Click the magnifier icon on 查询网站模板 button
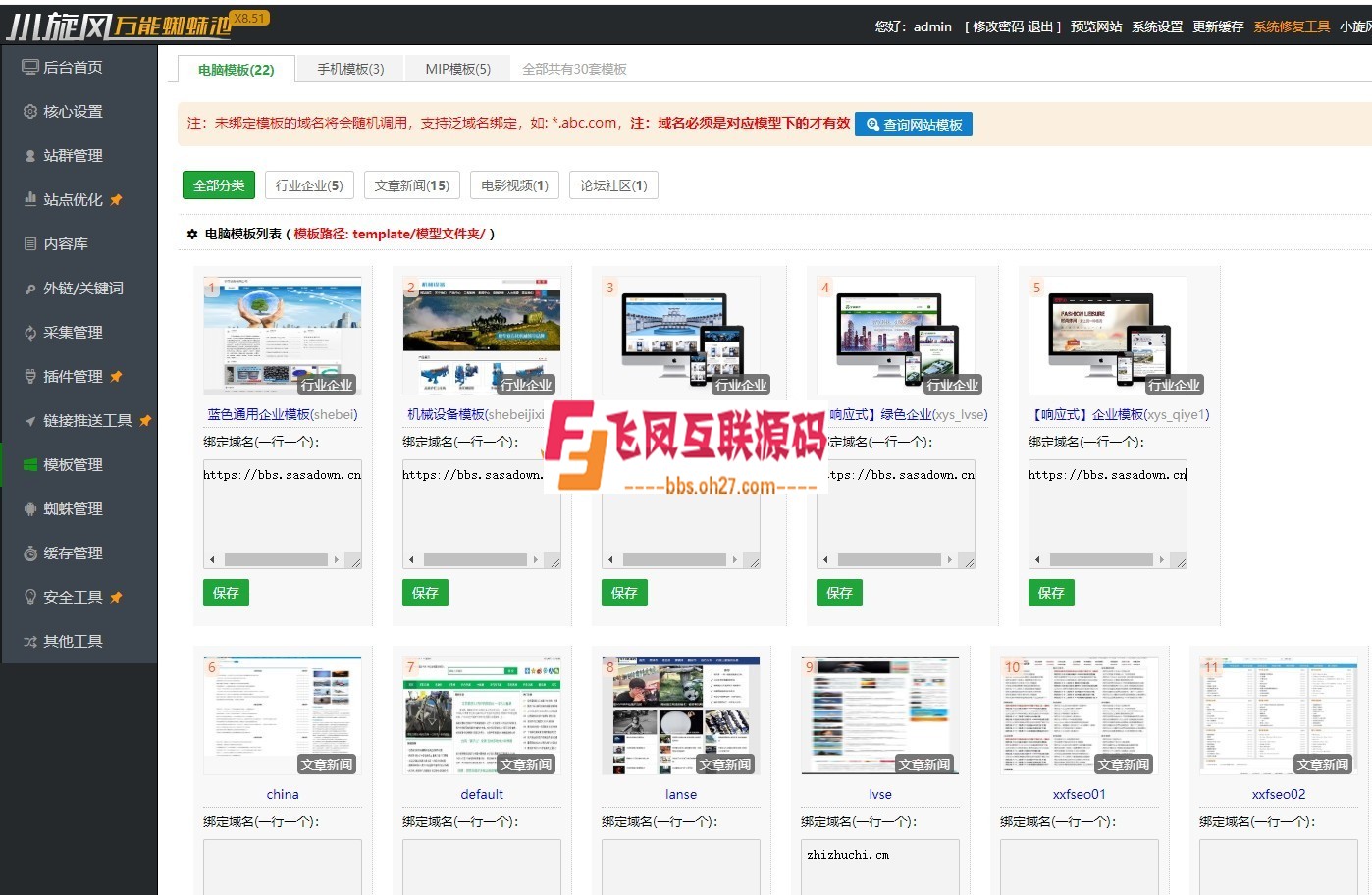The width and height of the screenshot is (1372, 895). 872,125
